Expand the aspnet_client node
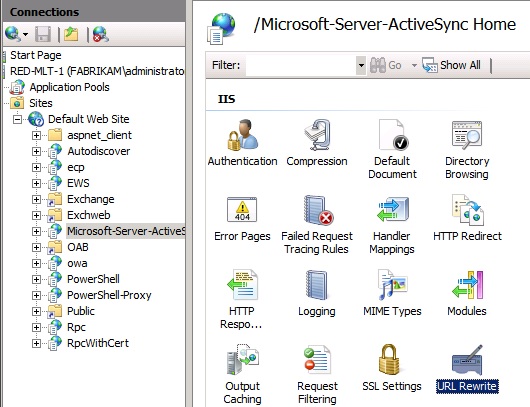 pos(36,135)
